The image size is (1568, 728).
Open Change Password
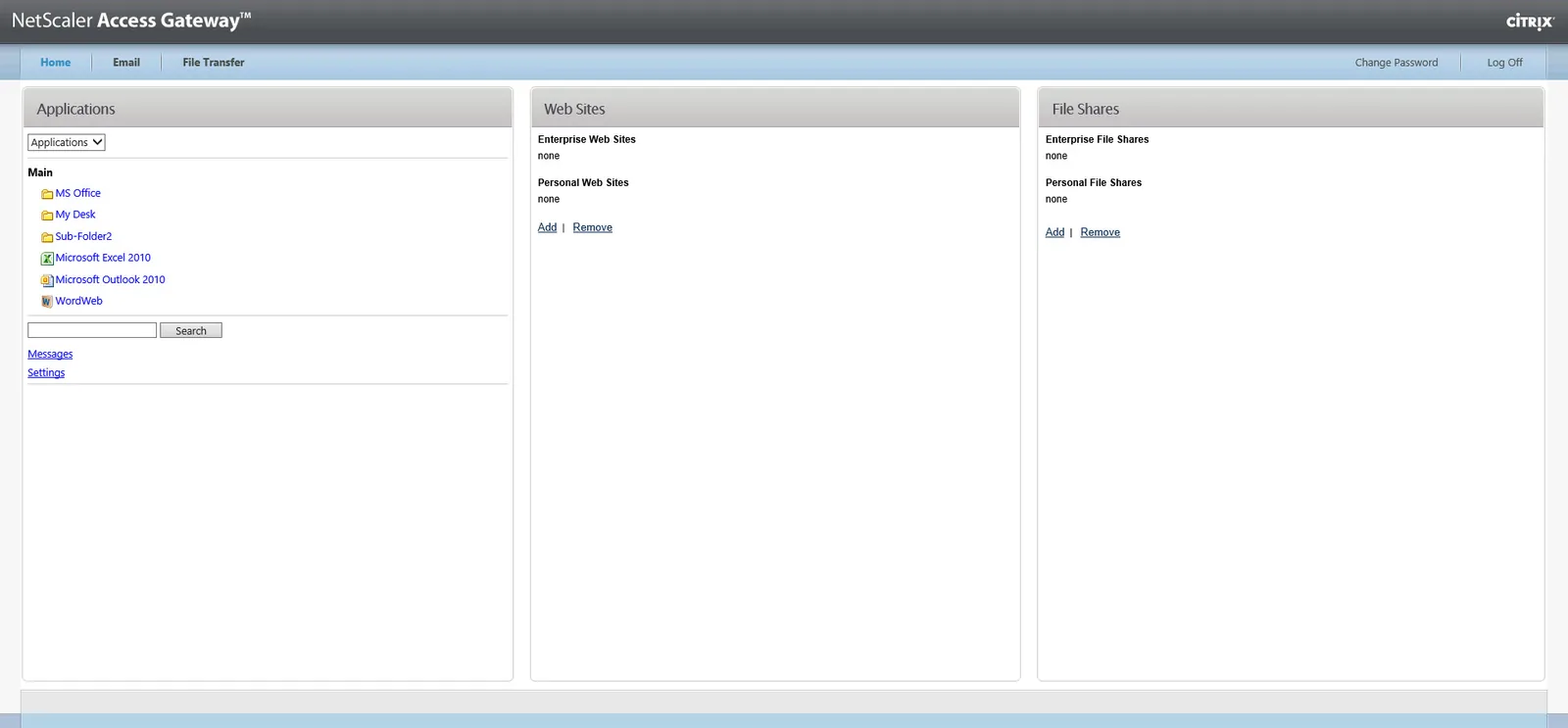point(1396,63)
